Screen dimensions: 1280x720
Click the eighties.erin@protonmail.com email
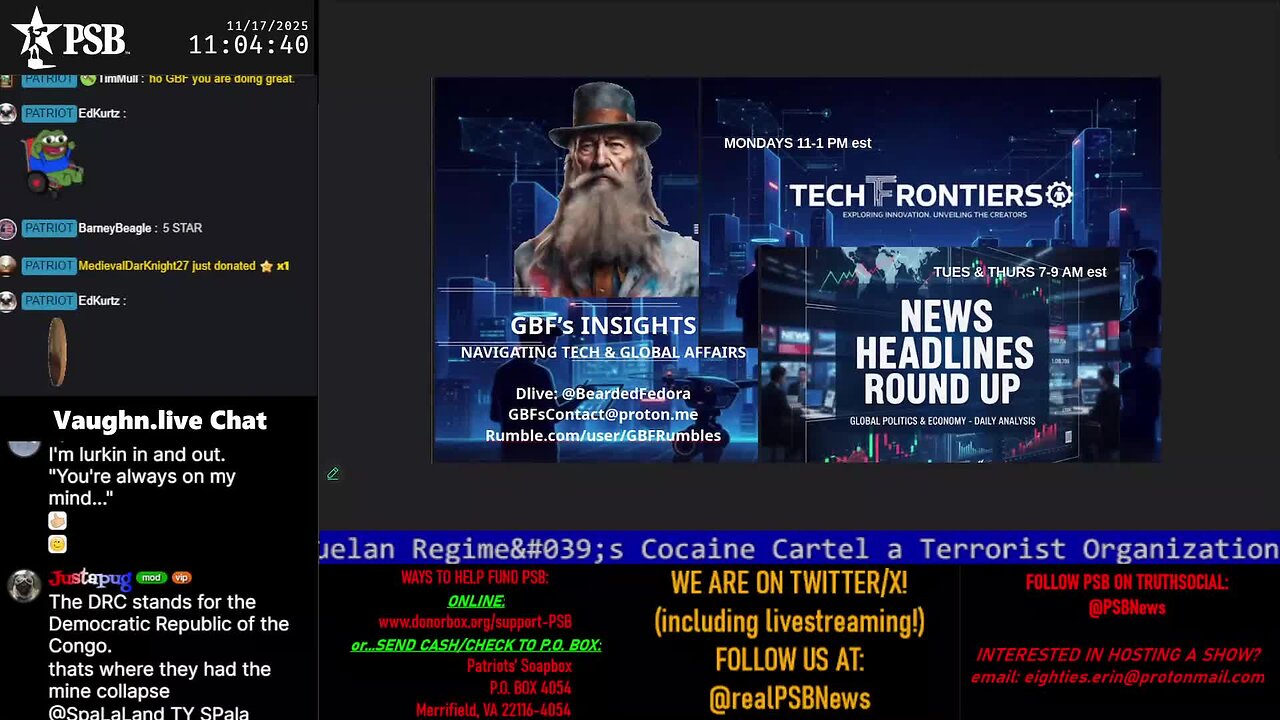point(1117,677)
